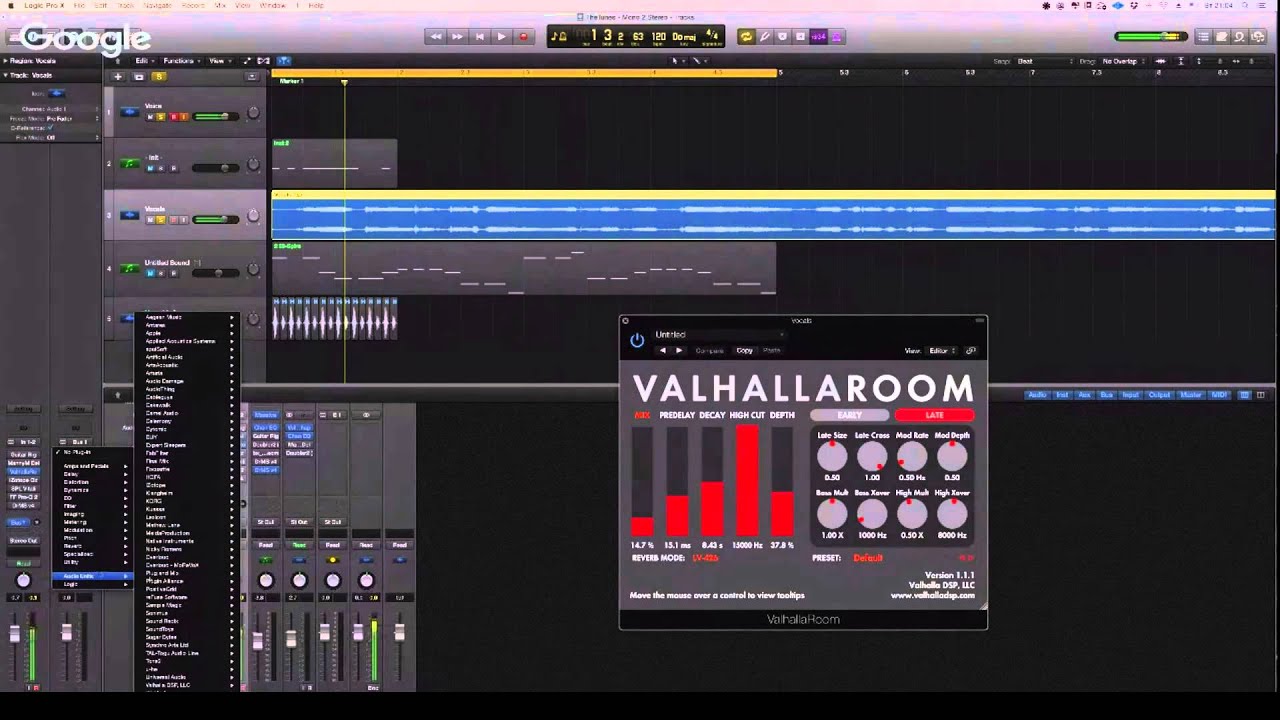The width and height of the screenshot is (1280, 720).
Task: Click the plugin header link icon
Action: [970, 351]
